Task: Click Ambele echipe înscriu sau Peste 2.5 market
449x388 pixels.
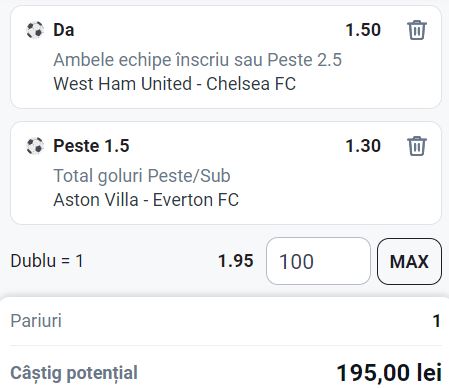Action: (x=198, y=60)
